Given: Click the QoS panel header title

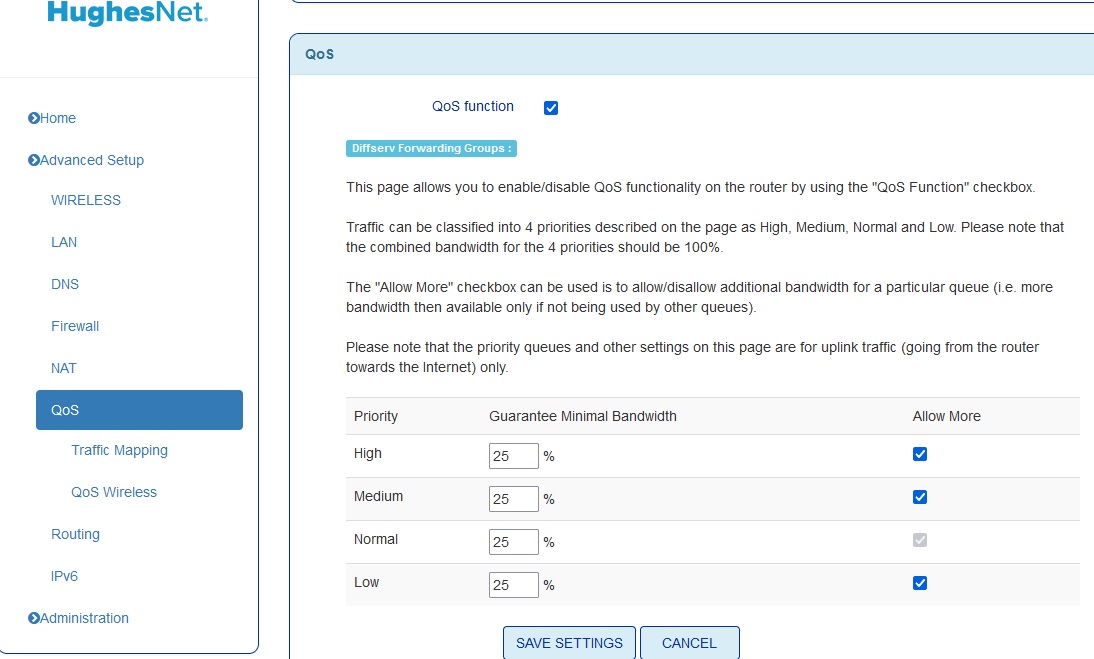Looking at the screenshot, I should (320, 54).
